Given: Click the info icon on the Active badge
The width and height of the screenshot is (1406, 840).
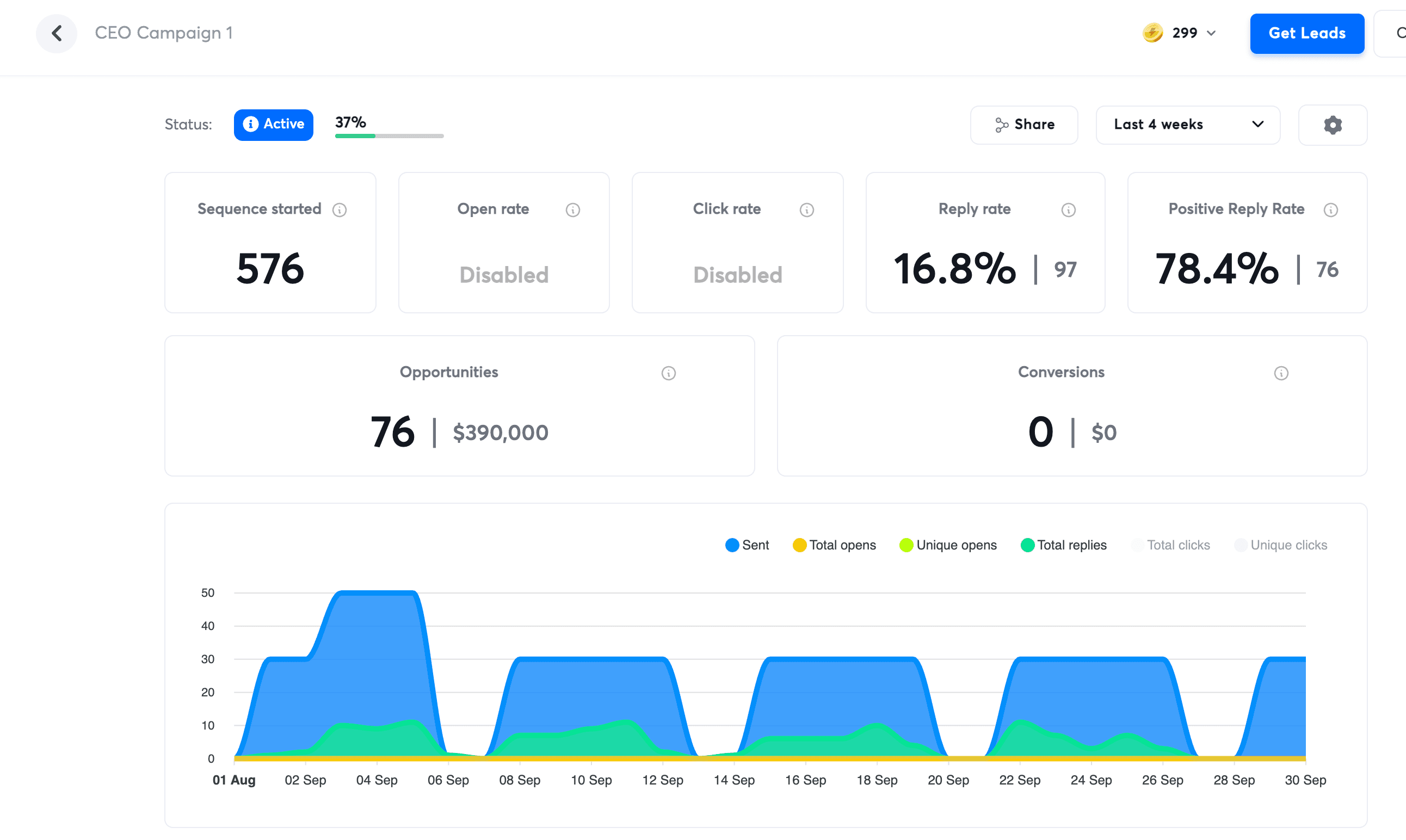Looking at the screenshot, I should pyautogui.click(x=251, y=125).
